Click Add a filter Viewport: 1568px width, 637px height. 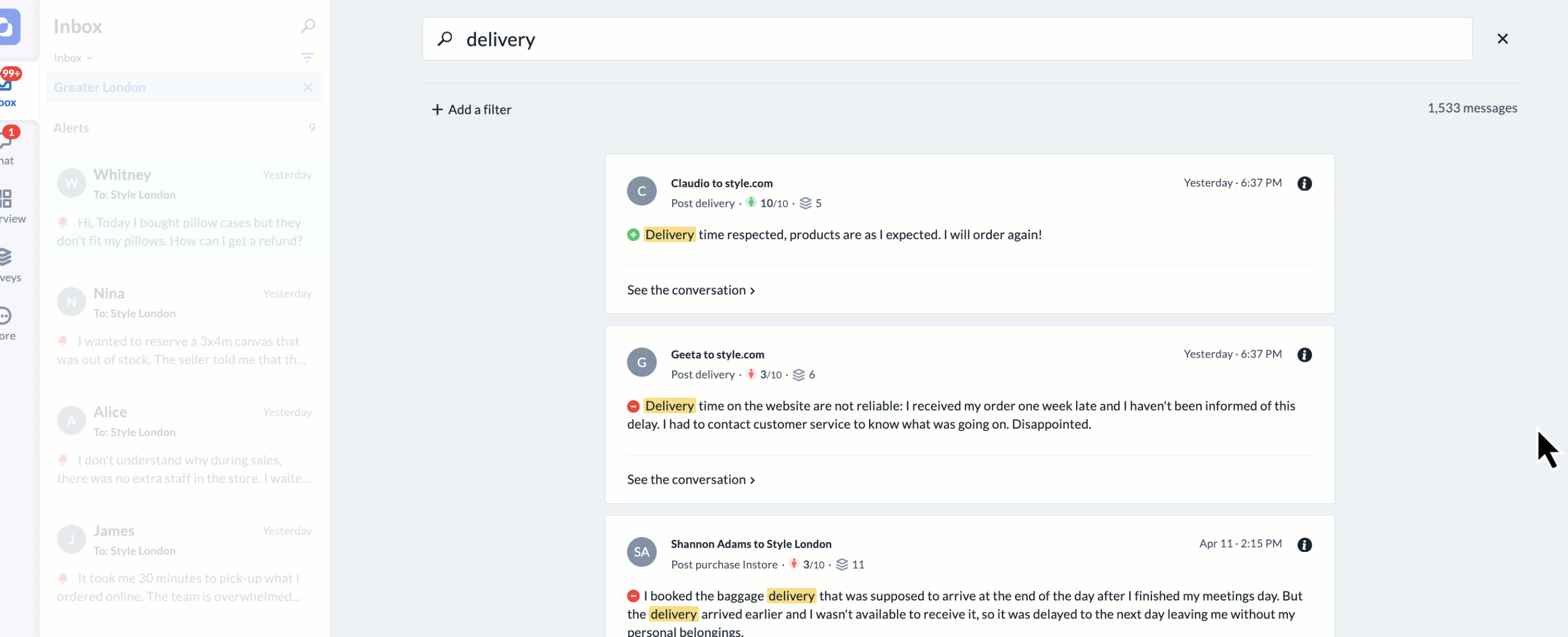click(471, 110)
